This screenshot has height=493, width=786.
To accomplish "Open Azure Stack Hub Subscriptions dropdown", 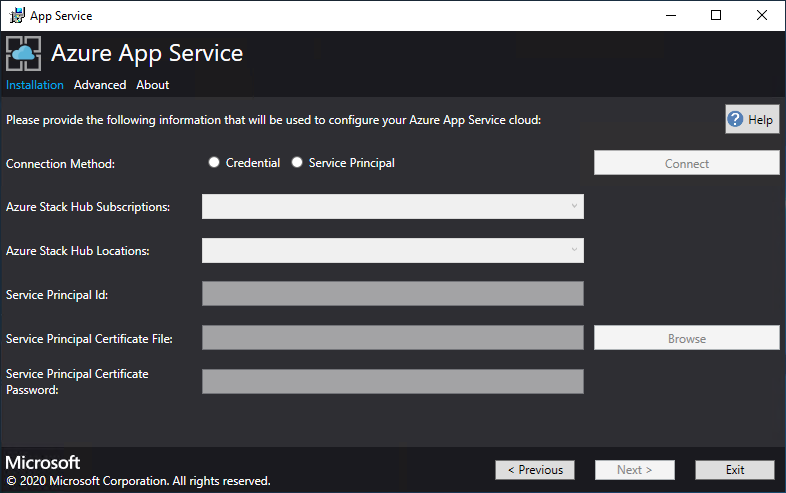I will [392, 207].
